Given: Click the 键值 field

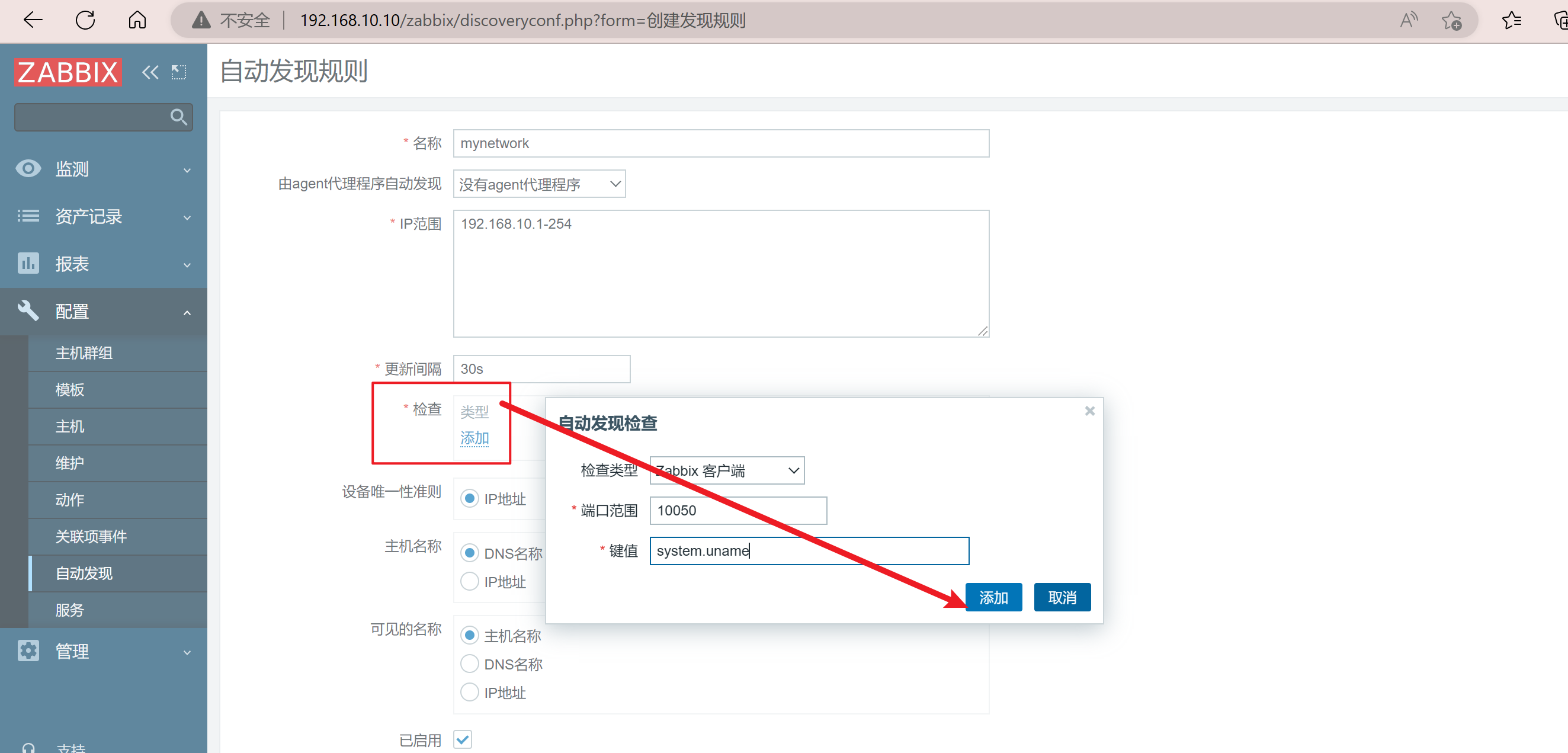Looking at the screenshot, I should [x=810, y=551].
